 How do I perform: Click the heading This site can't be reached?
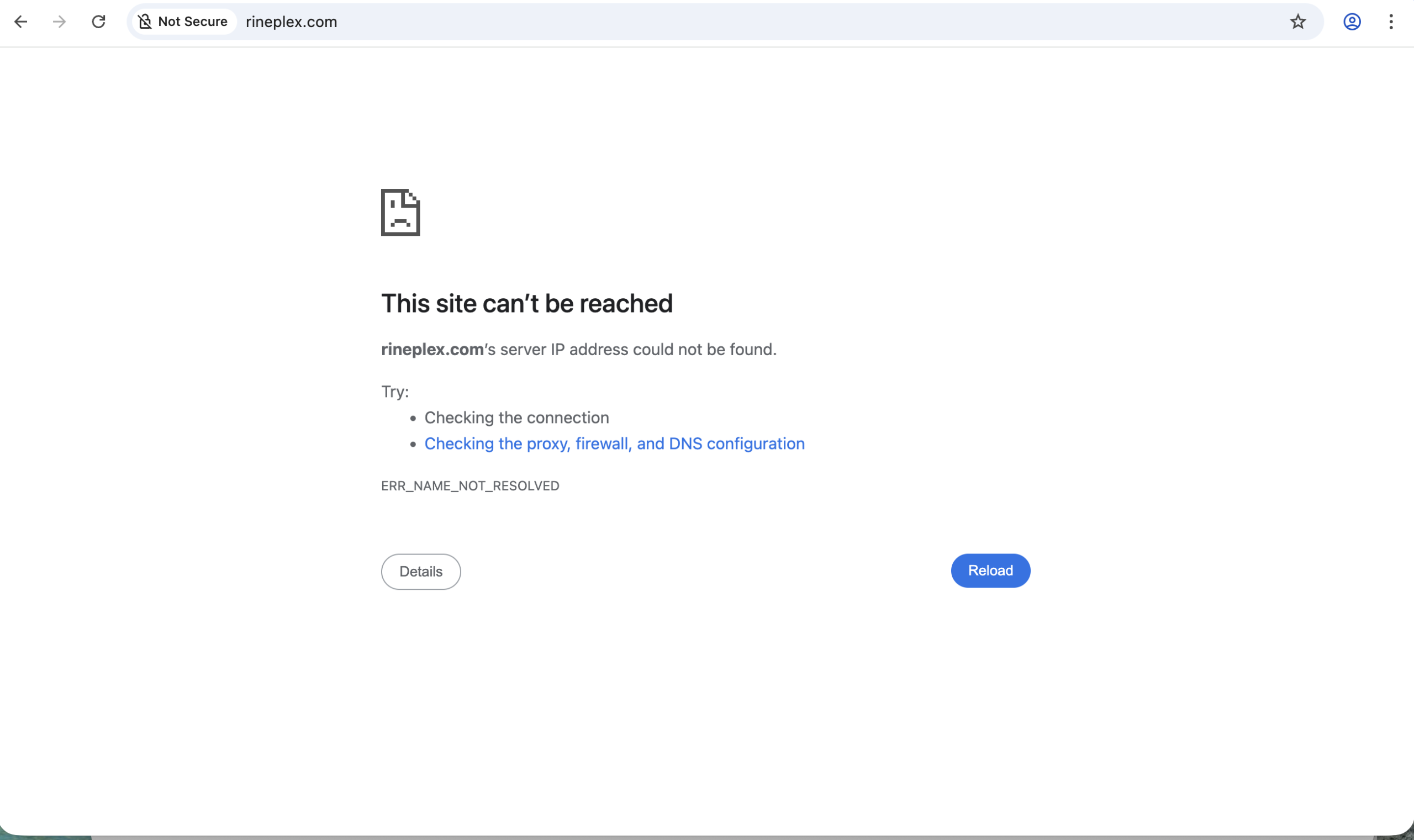click(526, 303)
